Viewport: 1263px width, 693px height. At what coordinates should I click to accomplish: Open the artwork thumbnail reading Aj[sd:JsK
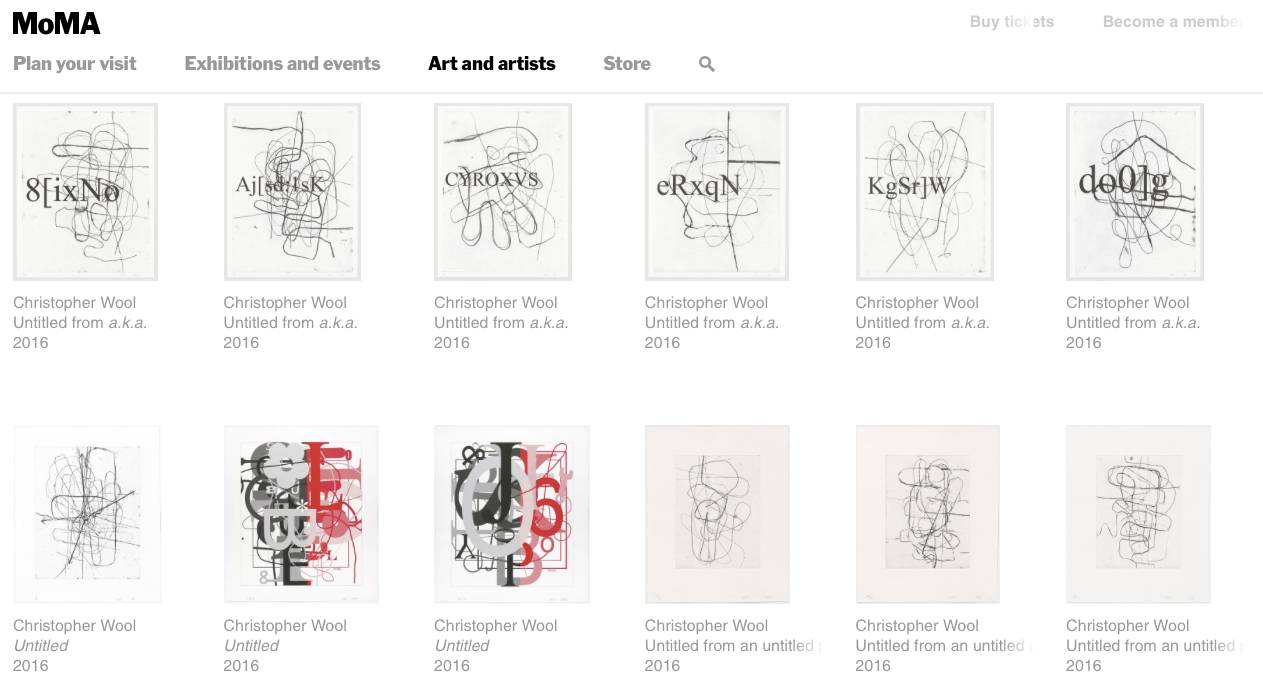click(x=292, y=192)
